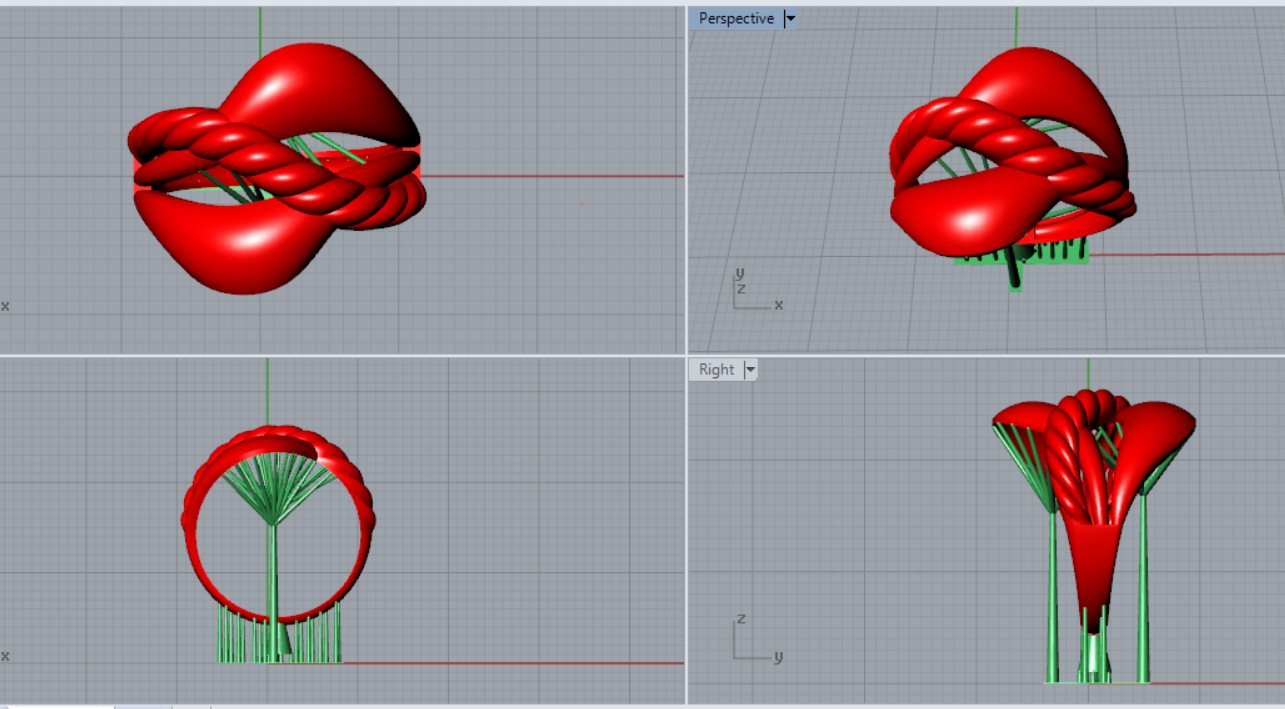Click the Perspective viewport title label
The height and width of the screenshot is (709, 1285).
tap(736, 19)
